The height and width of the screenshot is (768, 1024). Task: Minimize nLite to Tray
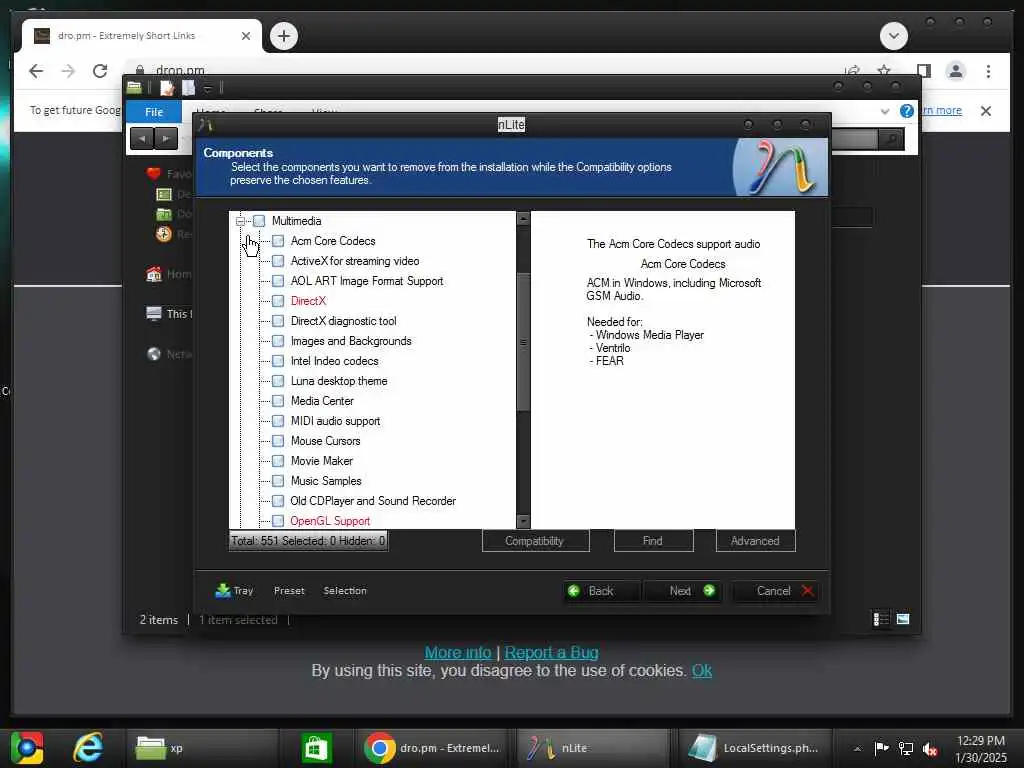coord(234,591)
